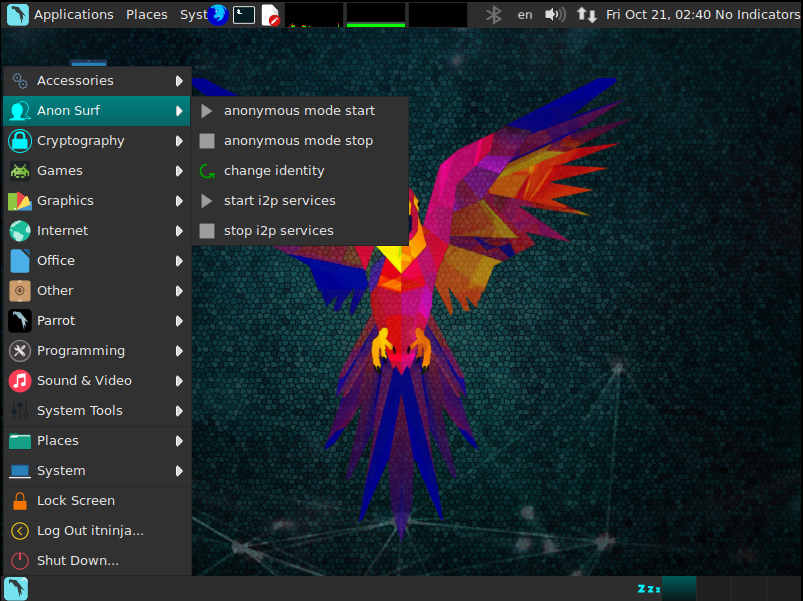Click the System Tools sliders icon
This screenshot has height=601, width=803.
(x=20, y=411)
